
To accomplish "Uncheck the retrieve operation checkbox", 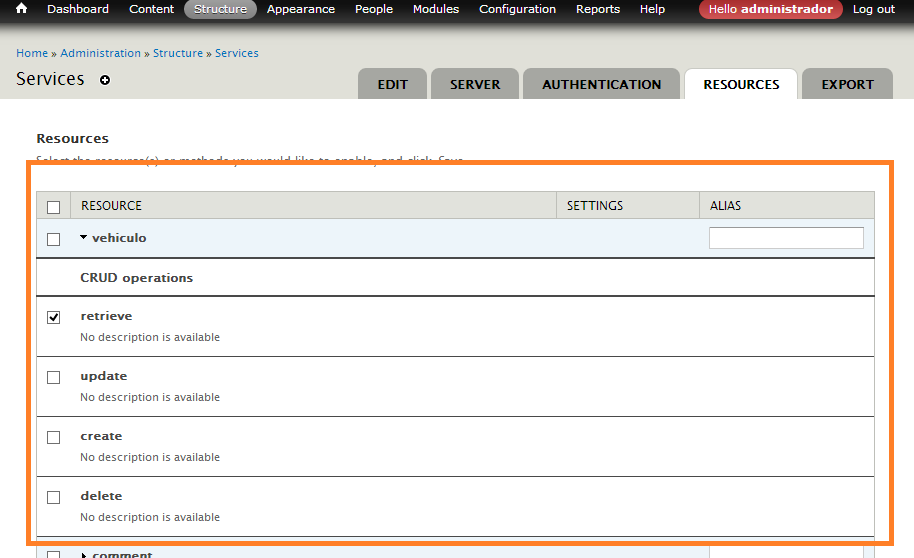I will 54,317.
